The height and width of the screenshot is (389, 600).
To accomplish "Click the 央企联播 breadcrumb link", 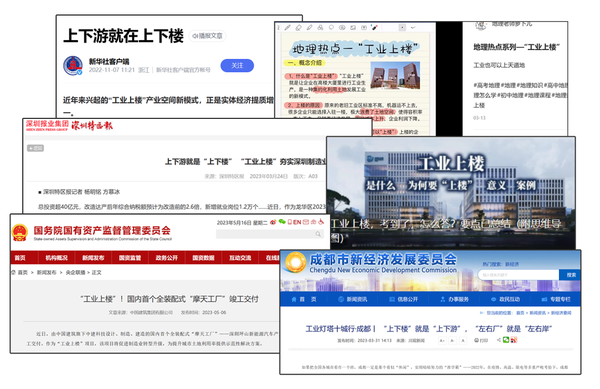I will [x=75, y=272].
